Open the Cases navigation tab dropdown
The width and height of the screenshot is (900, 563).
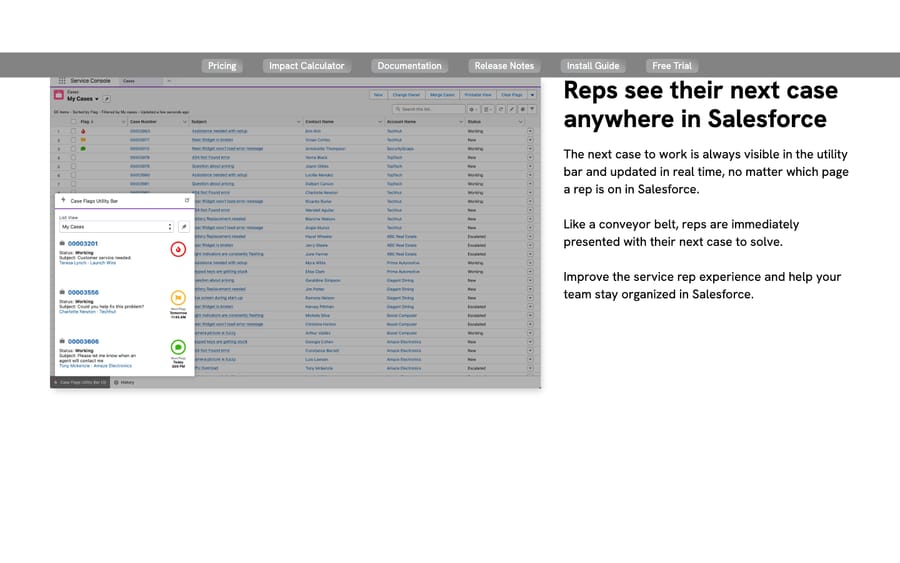tap(169, 81)
